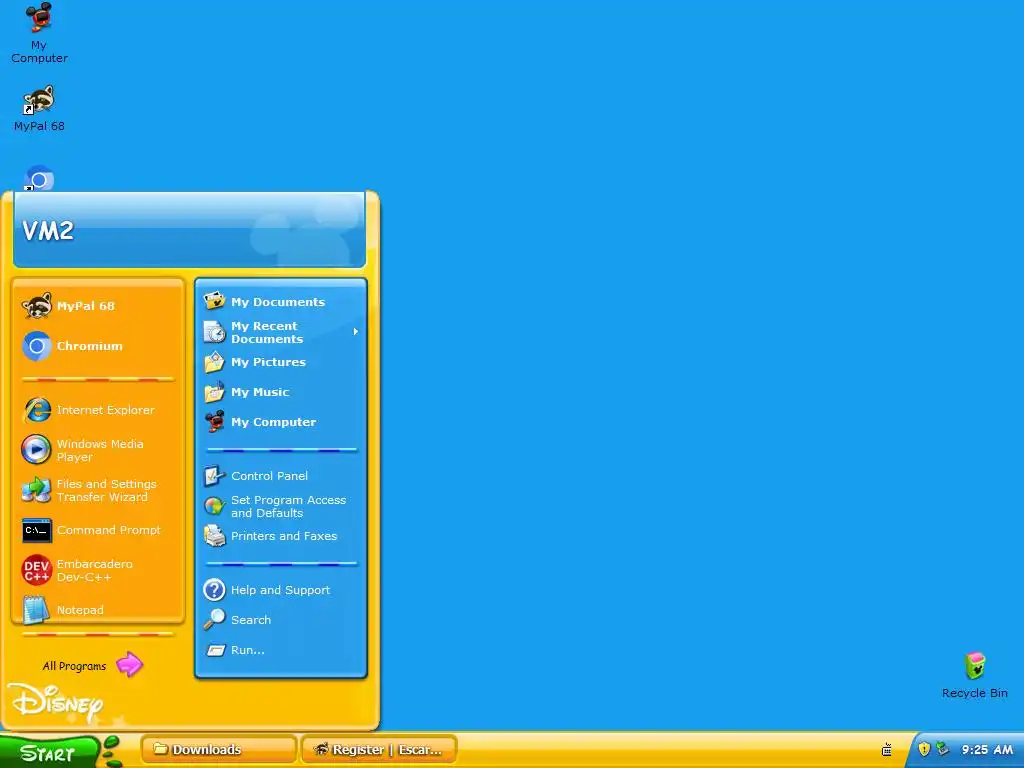
Task: Open Chromium desktop shortcut behind the Start menu
Action: (x=39, y=178)
